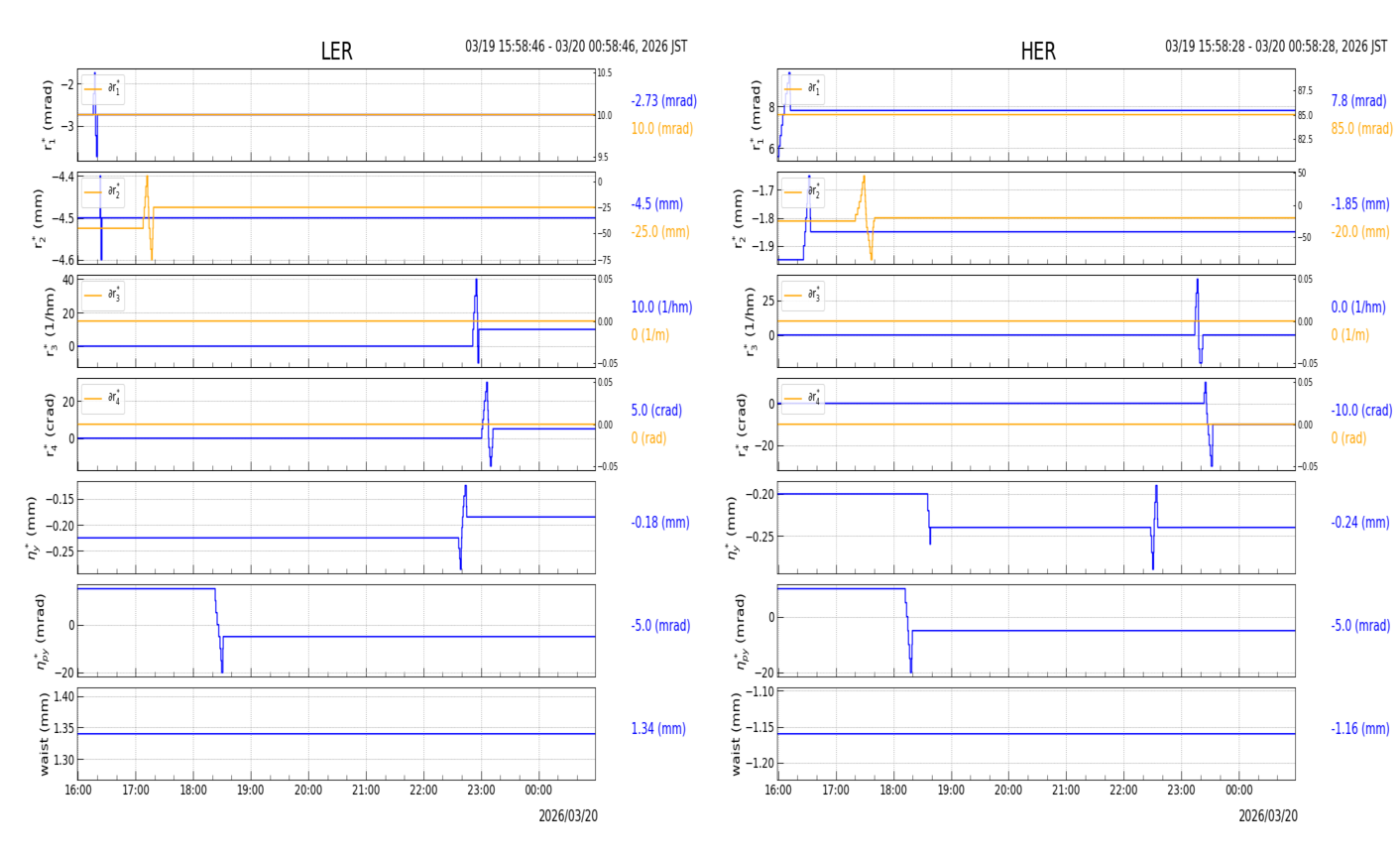Click inside the LER waist plot area
Screen dimensions: 1400x857
click(336, 734)
